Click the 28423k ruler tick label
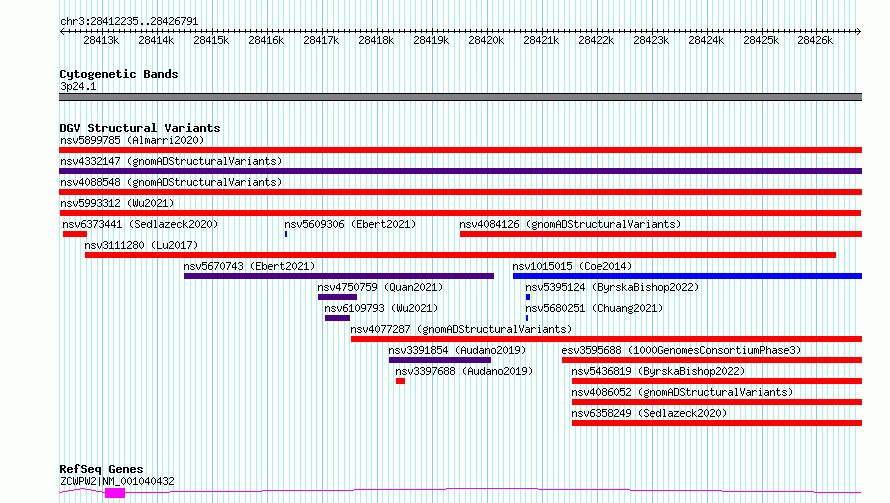Screen dimensions: 890x503 coord(651,40)
